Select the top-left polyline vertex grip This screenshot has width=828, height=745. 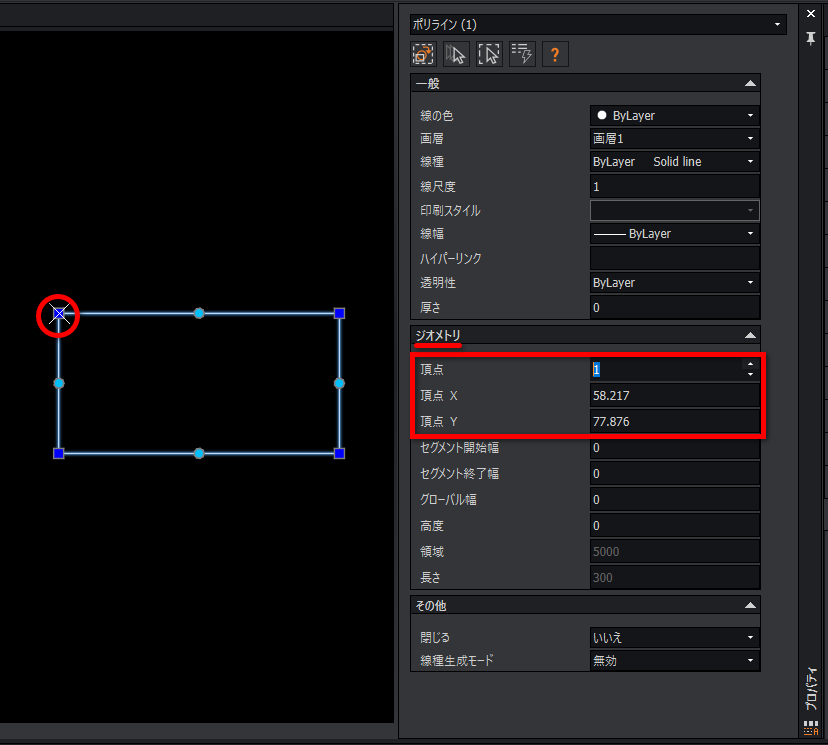[59, 314]
